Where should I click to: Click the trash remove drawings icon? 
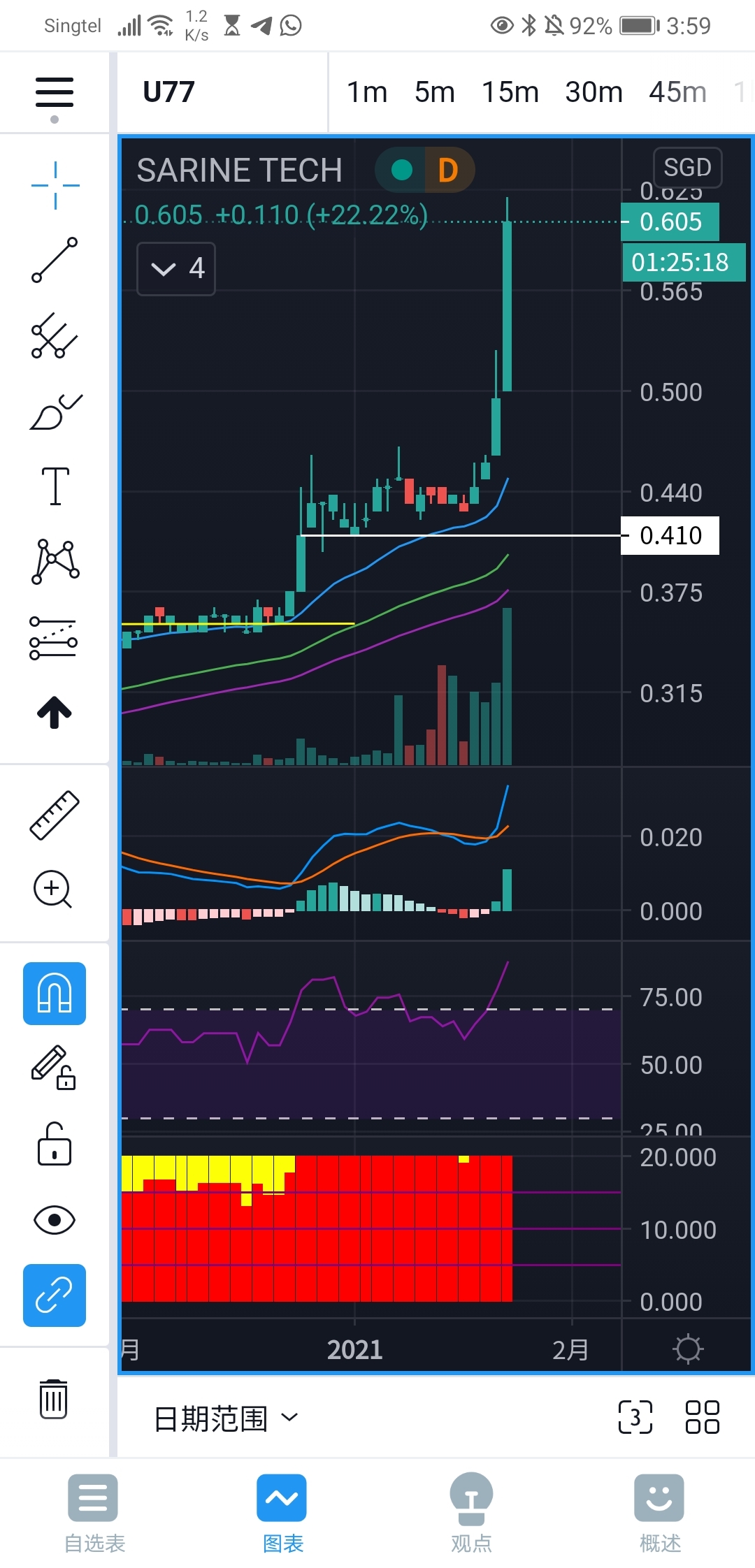tap(53, 1398)
